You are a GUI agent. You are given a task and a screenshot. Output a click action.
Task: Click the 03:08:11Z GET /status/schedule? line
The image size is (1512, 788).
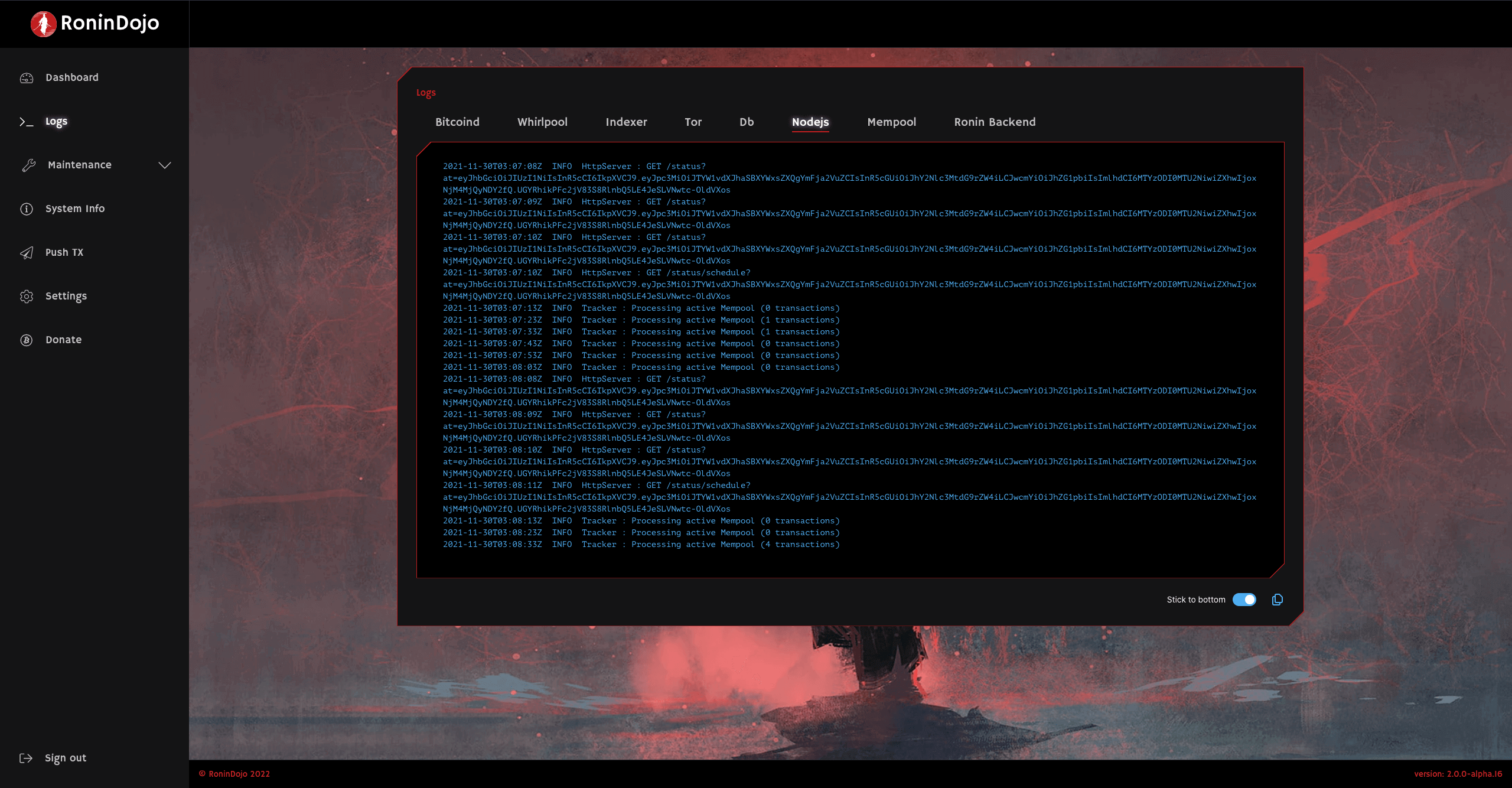[x=597, y=486]
